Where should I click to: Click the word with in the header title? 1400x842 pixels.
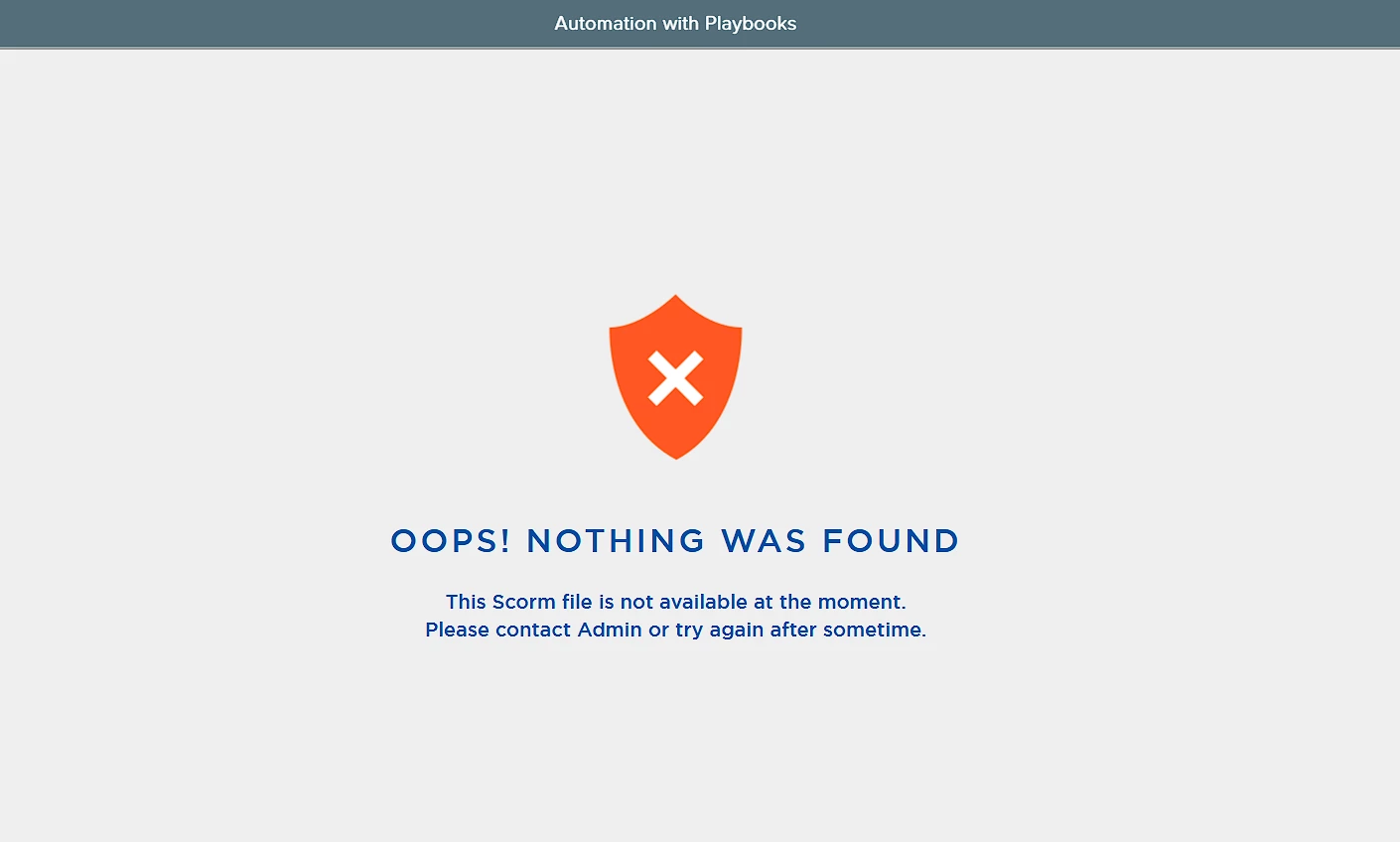click(x=680, y=23)
